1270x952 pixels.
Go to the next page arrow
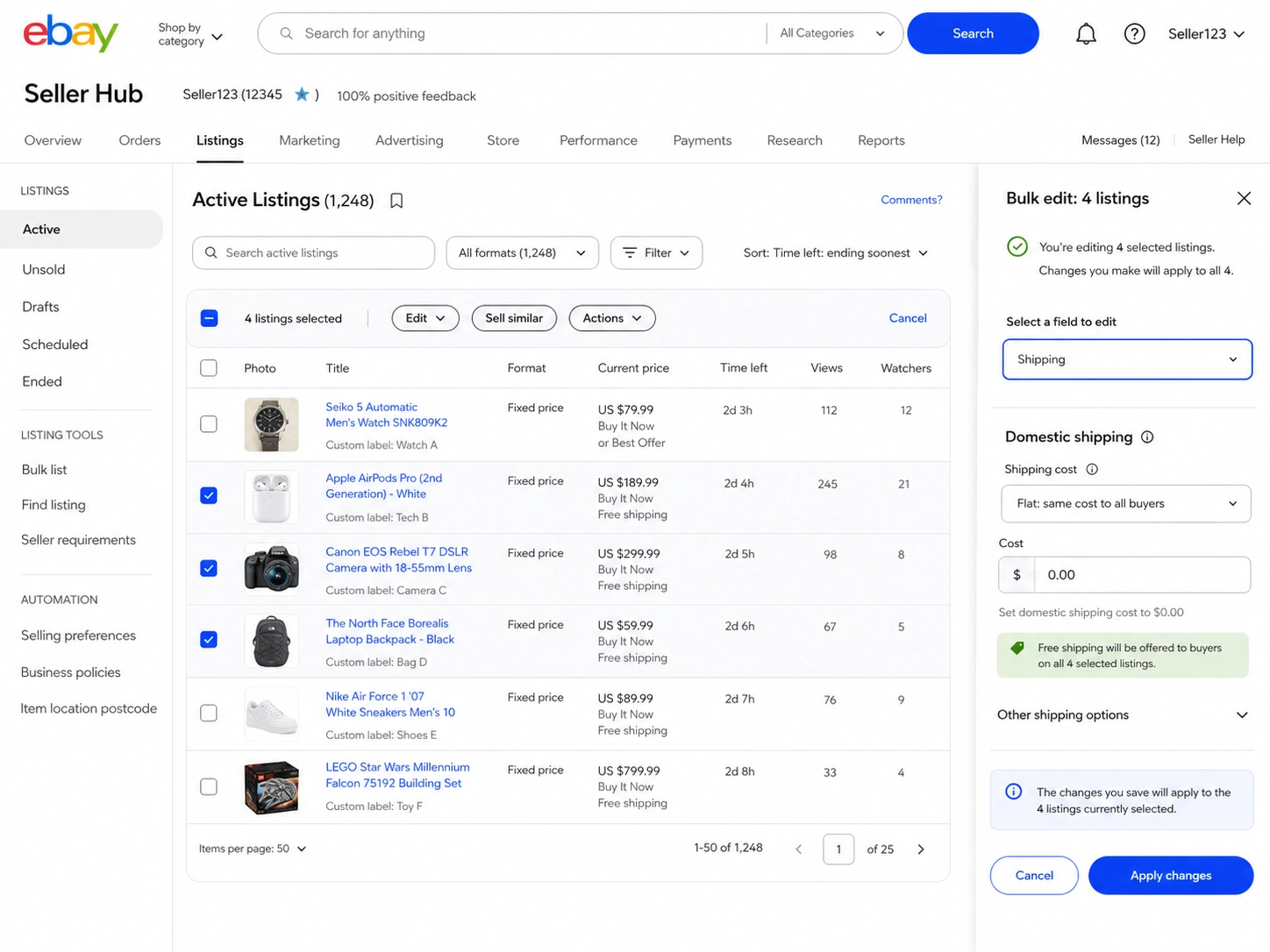coord(921,849)
